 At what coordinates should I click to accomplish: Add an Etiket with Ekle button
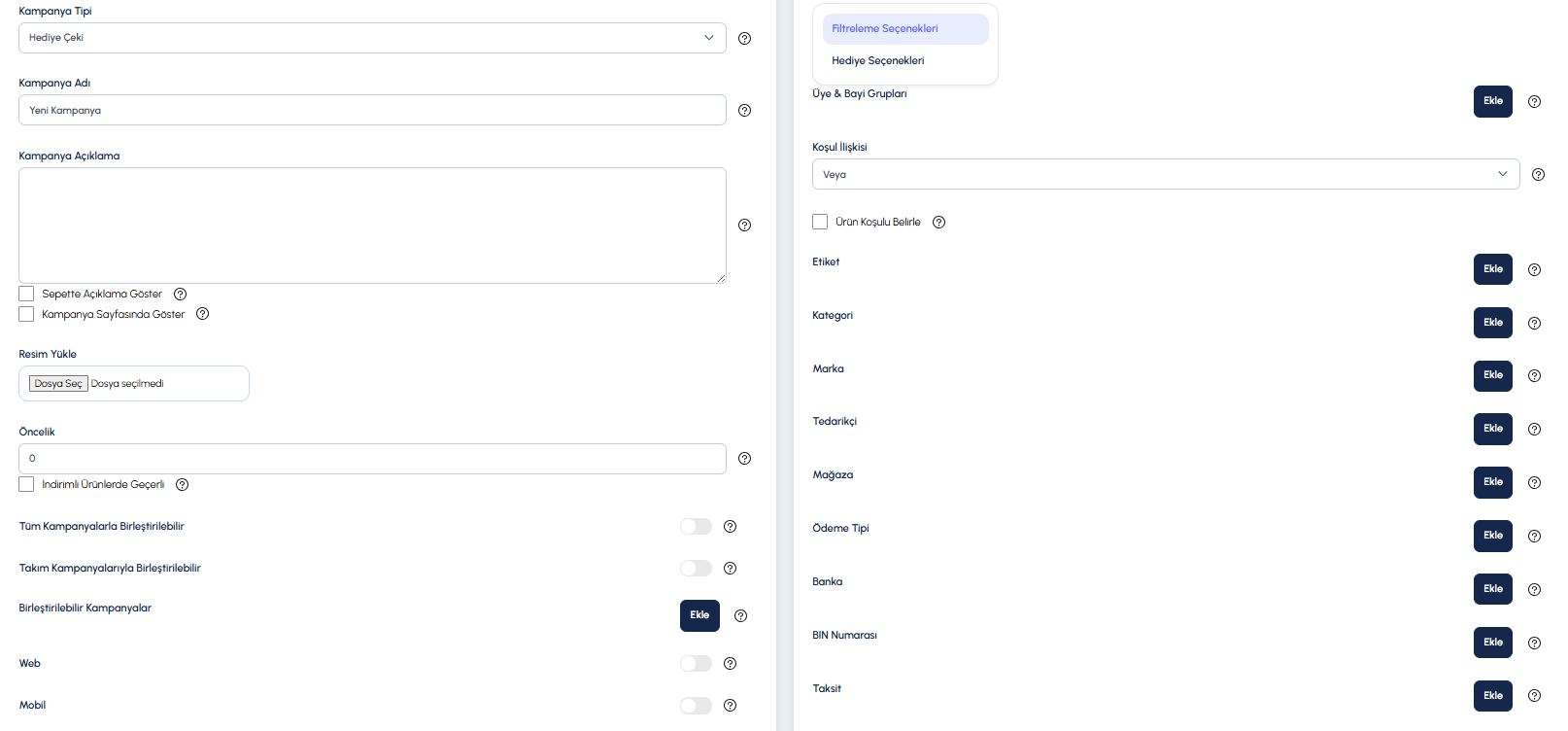(1493, 269)
